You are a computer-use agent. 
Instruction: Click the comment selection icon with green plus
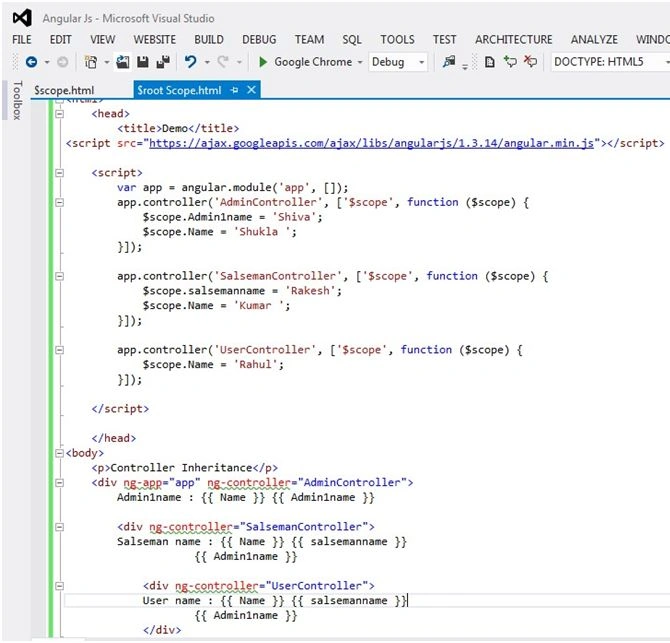tap(510, 62)
